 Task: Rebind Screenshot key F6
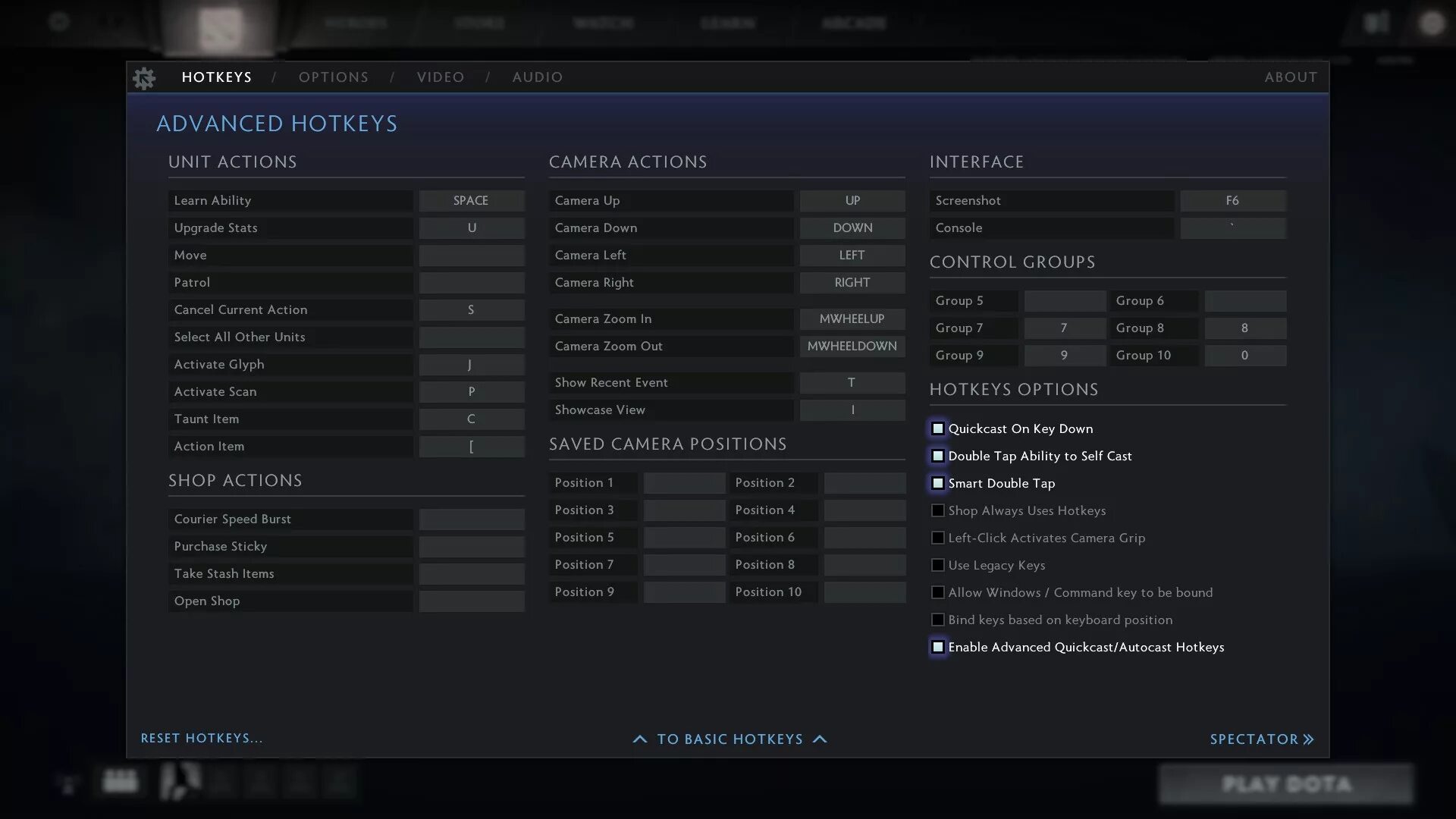click(1233, 201)
